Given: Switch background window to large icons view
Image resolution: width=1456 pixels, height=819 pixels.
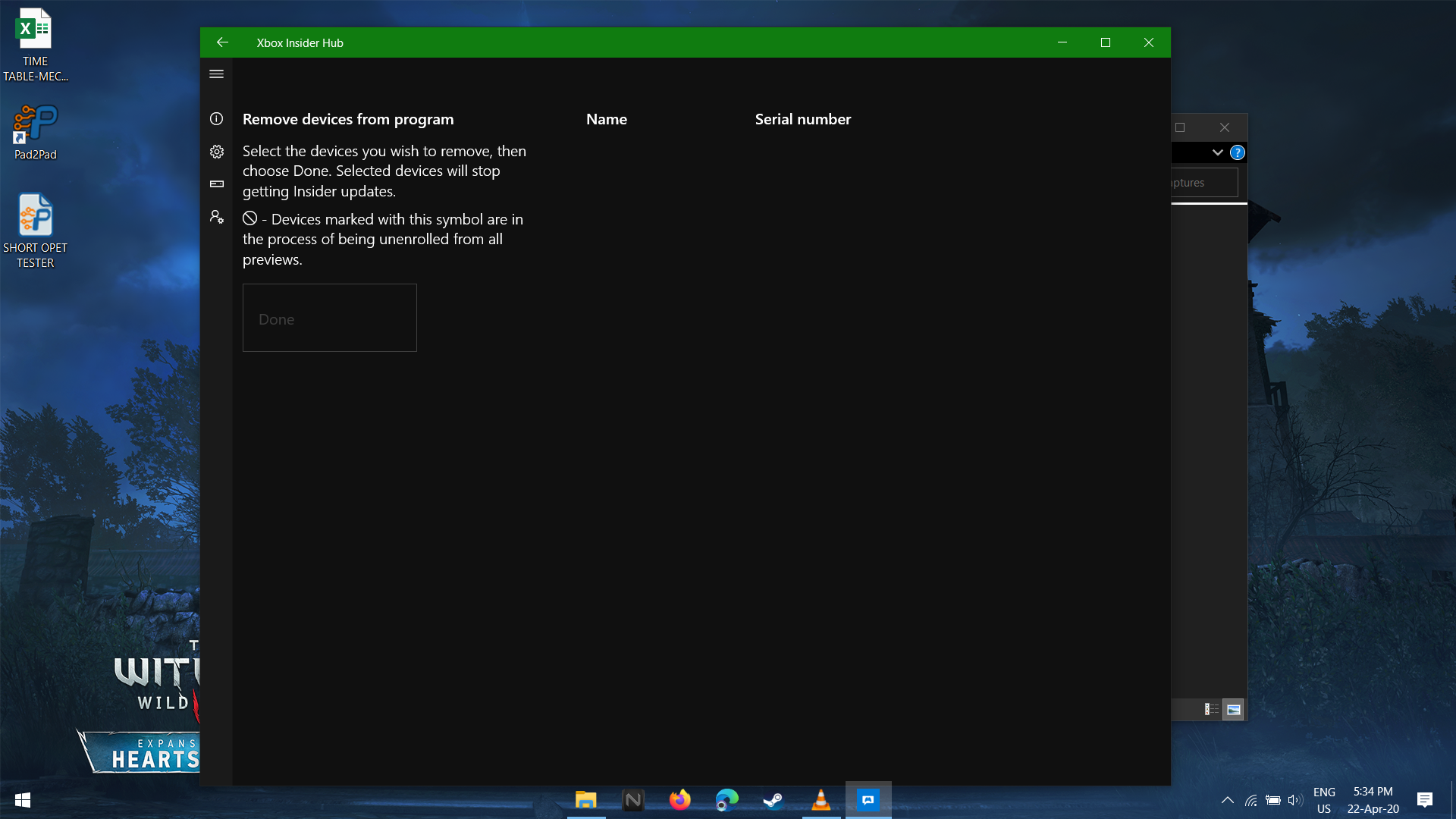Looking at the screenshot, I should point(1234,709).
